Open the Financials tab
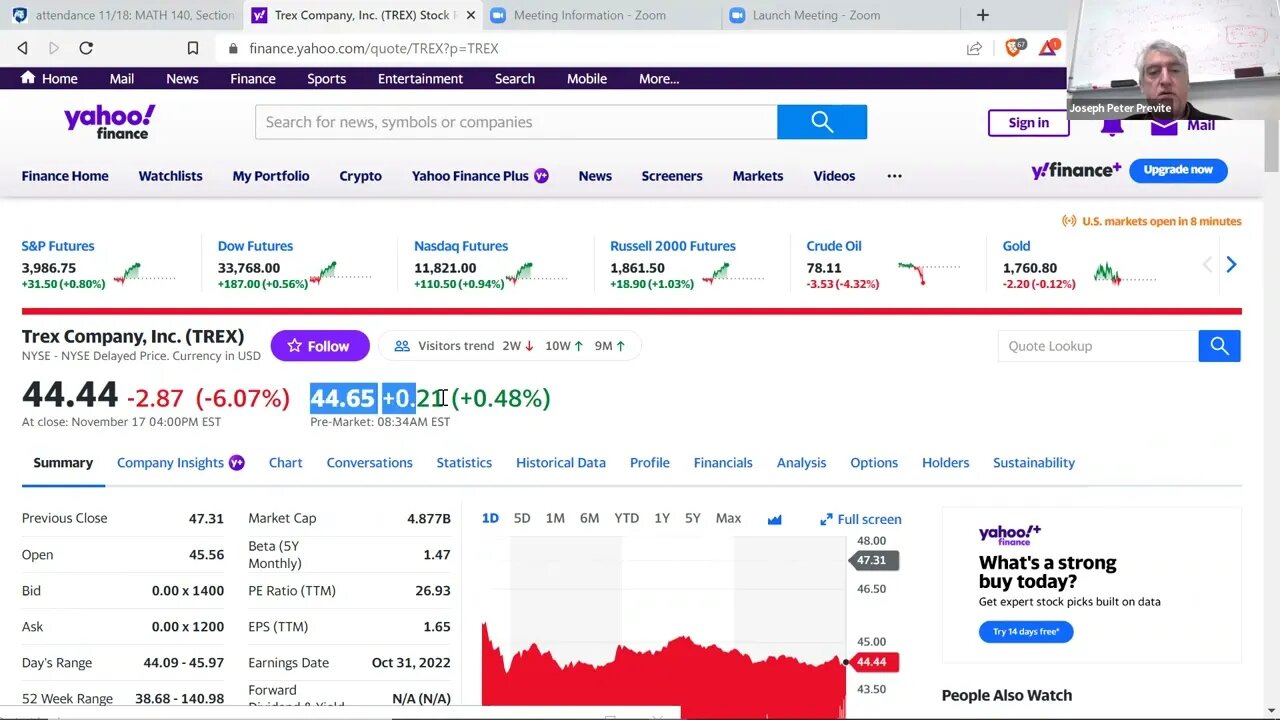 click(x=723, y=463)
